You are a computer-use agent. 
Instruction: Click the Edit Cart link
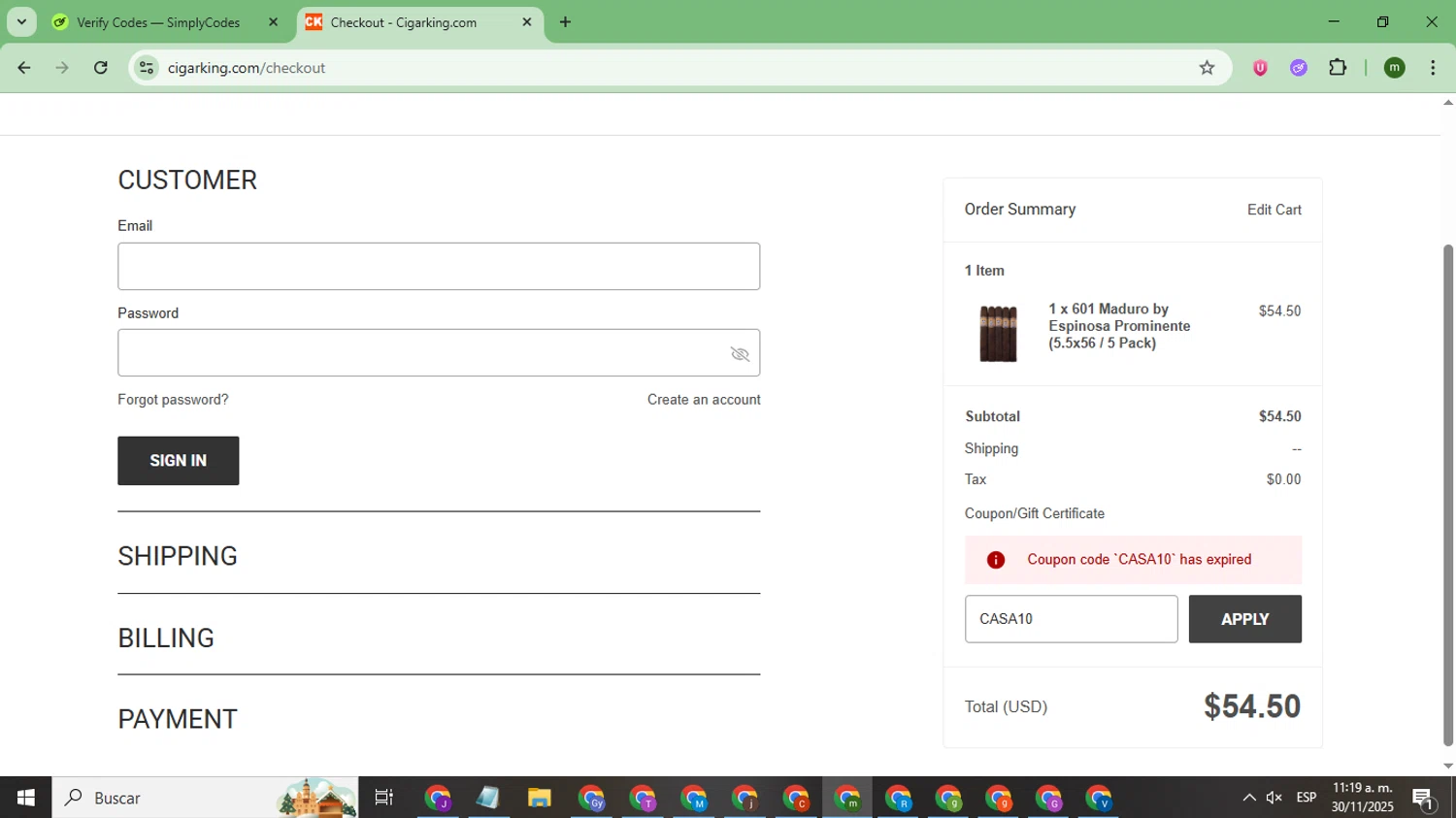click(x=1274, y=210)
